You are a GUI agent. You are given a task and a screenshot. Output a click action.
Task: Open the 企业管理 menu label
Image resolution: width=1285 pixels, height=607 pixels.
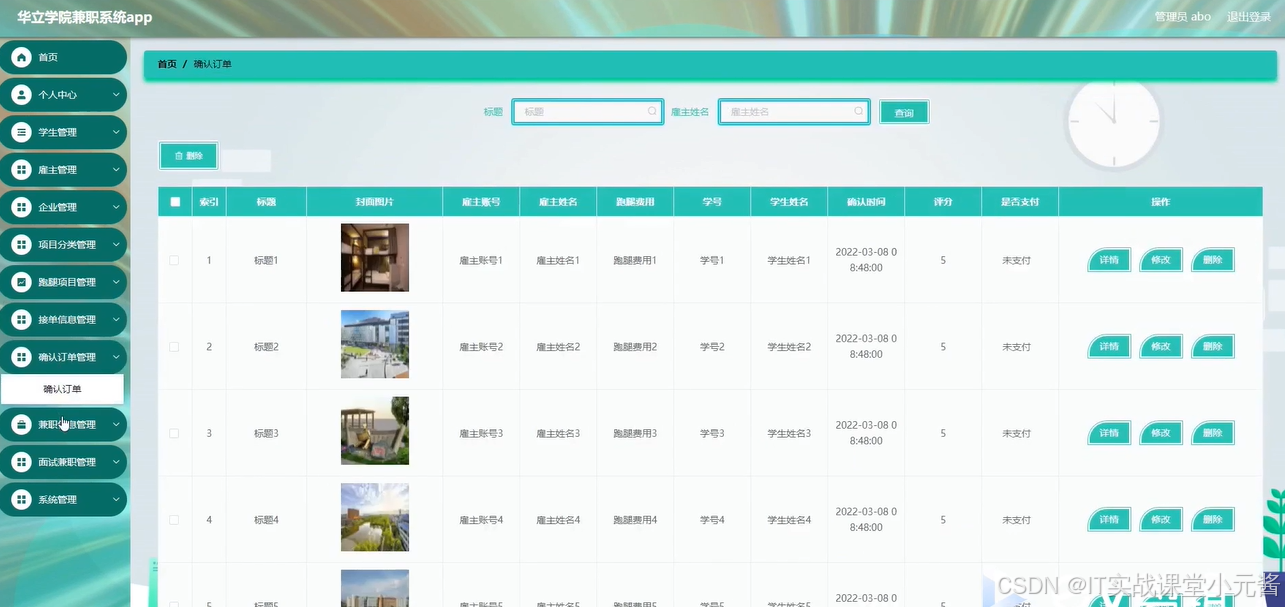(x=57, y=207)
